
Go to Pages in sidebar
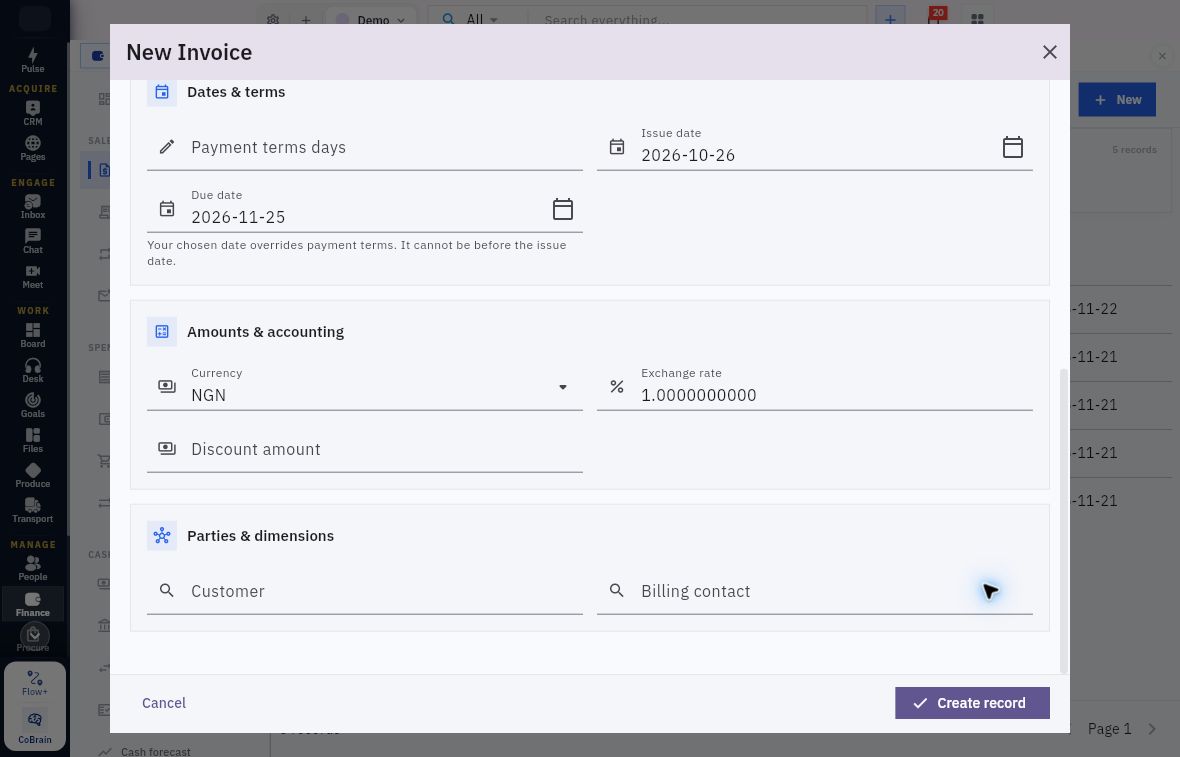pos(32,148)
